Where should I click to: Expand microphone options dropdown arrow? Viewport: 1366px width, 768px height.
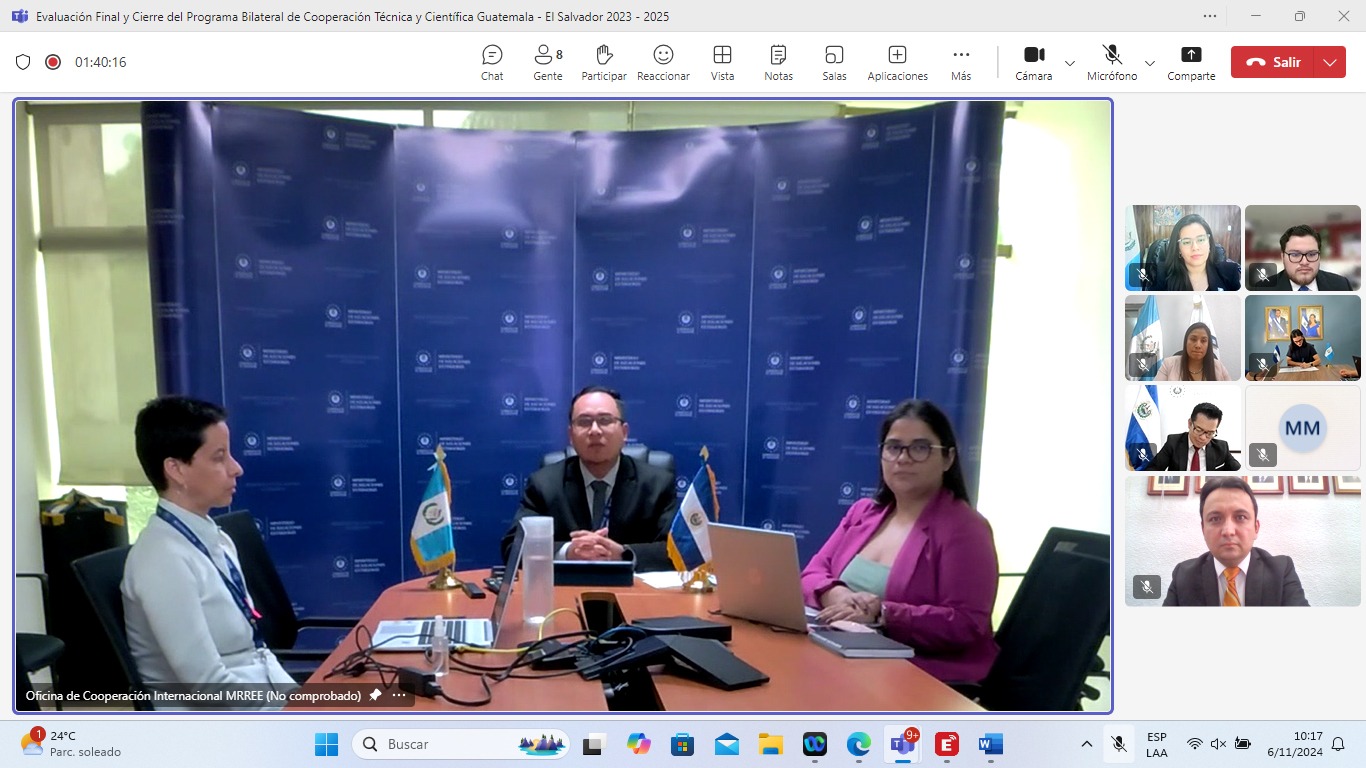[x=1150, y=63]
